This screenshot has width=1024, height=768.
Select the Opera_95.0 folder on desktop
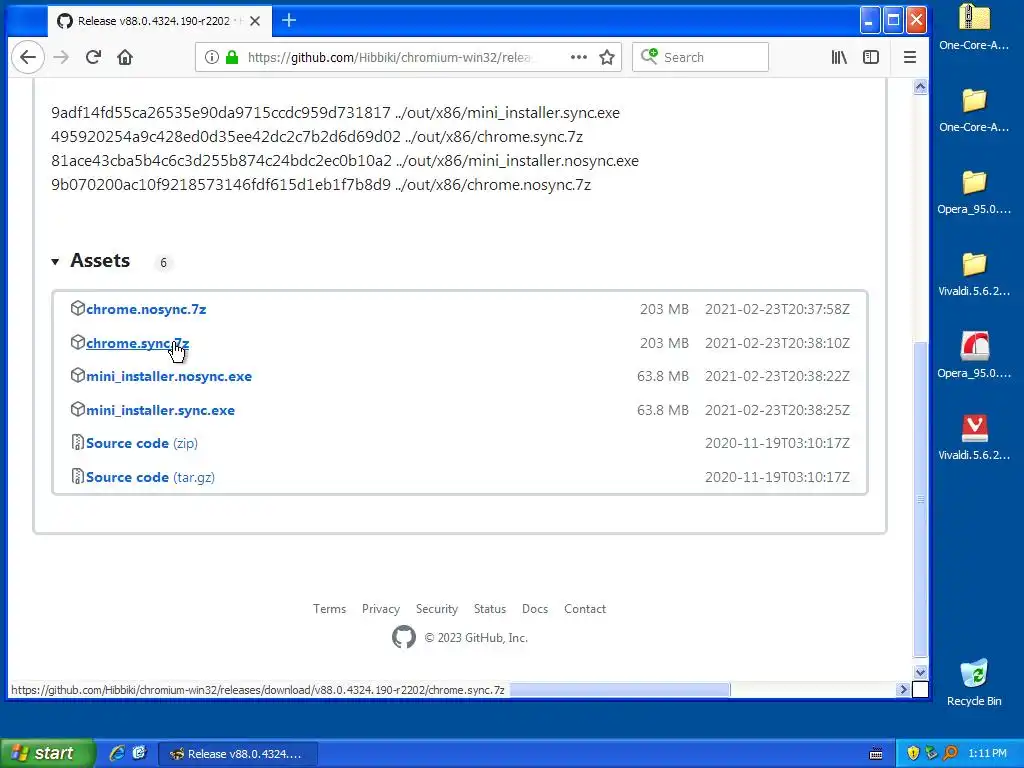pos(974,192)
